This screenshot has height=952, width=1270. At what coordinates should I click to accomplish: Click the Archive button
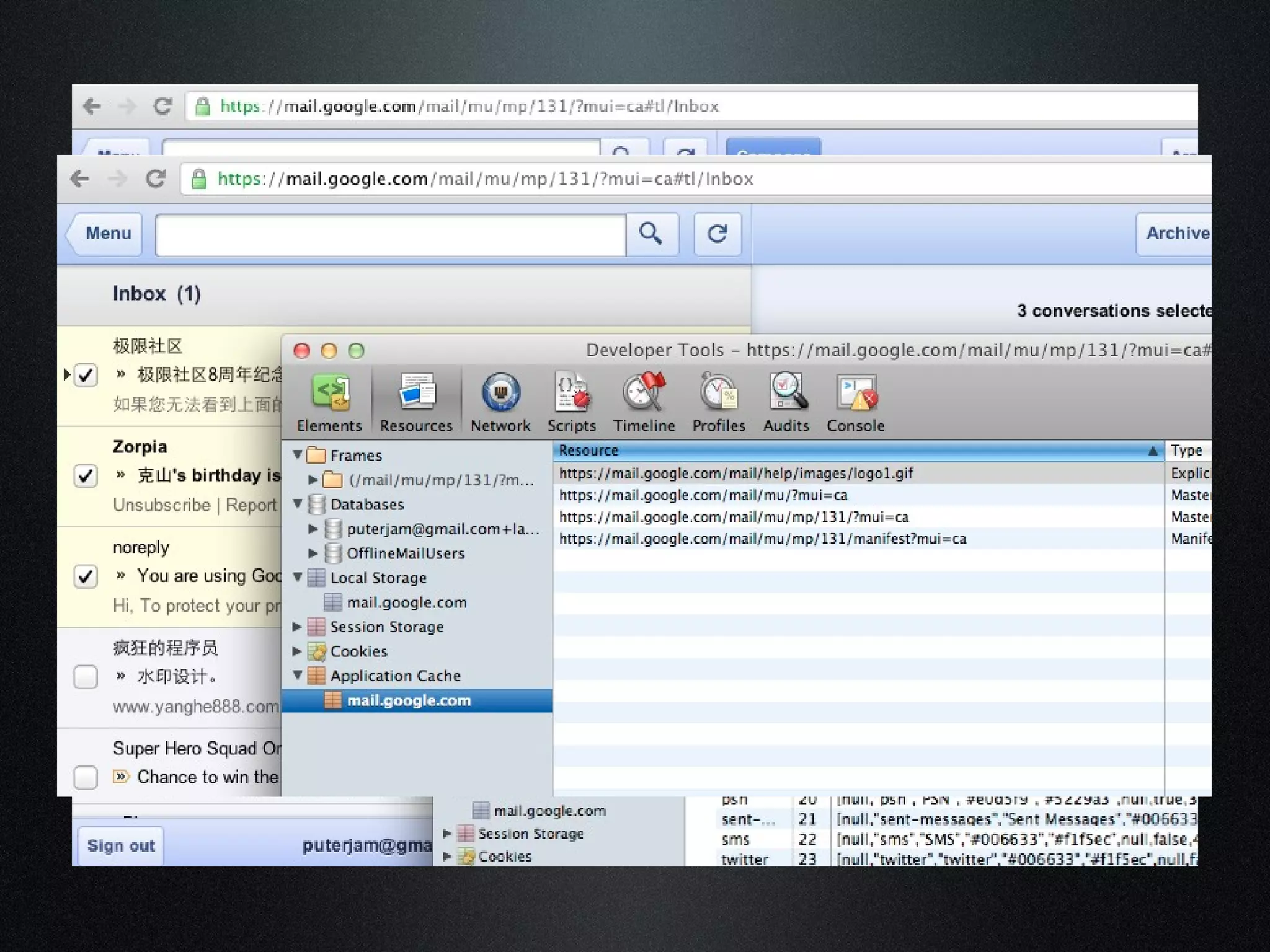[x=1174, y=234]
